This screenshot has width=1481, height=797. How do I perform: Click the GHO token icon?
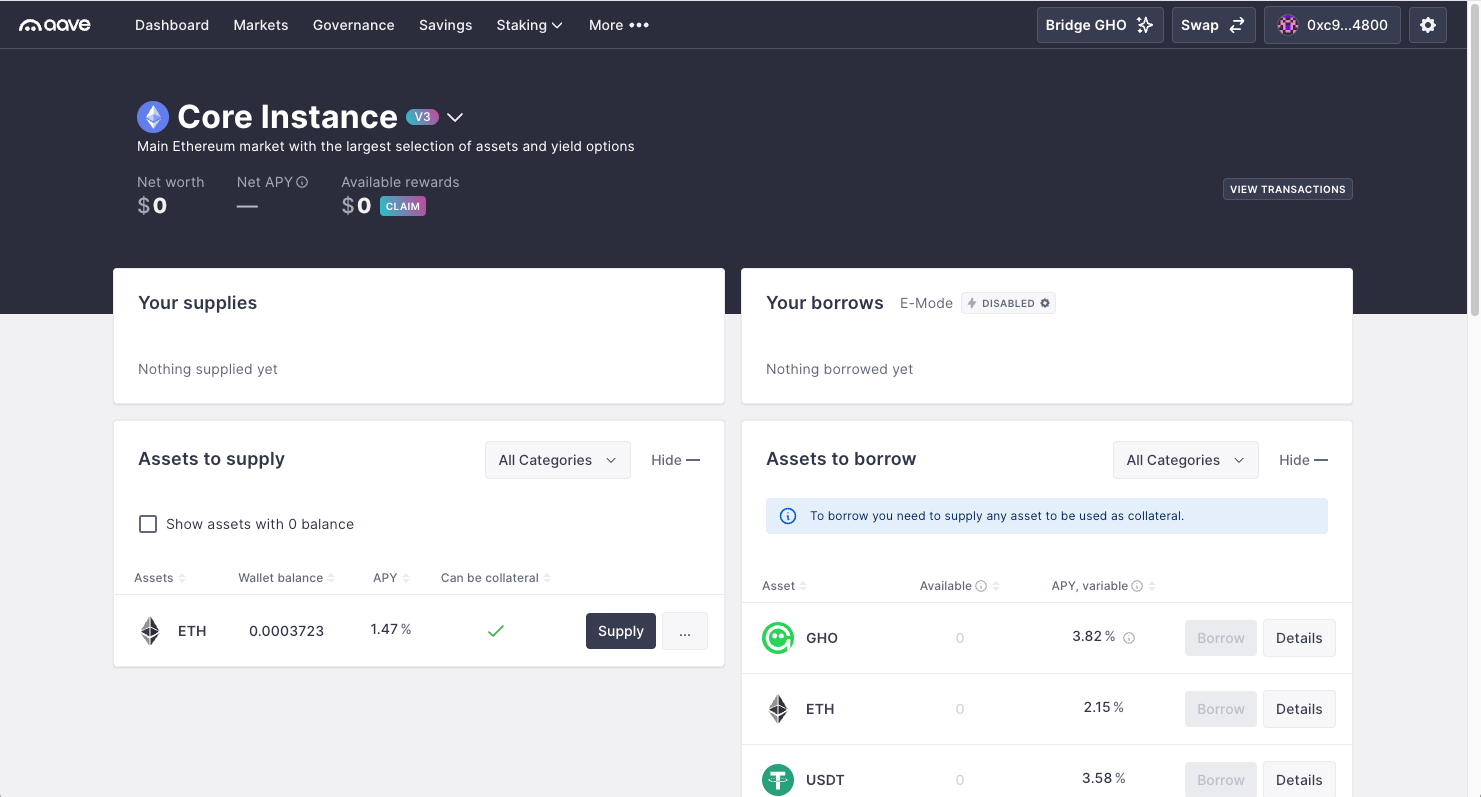click(x=778, y=638)
